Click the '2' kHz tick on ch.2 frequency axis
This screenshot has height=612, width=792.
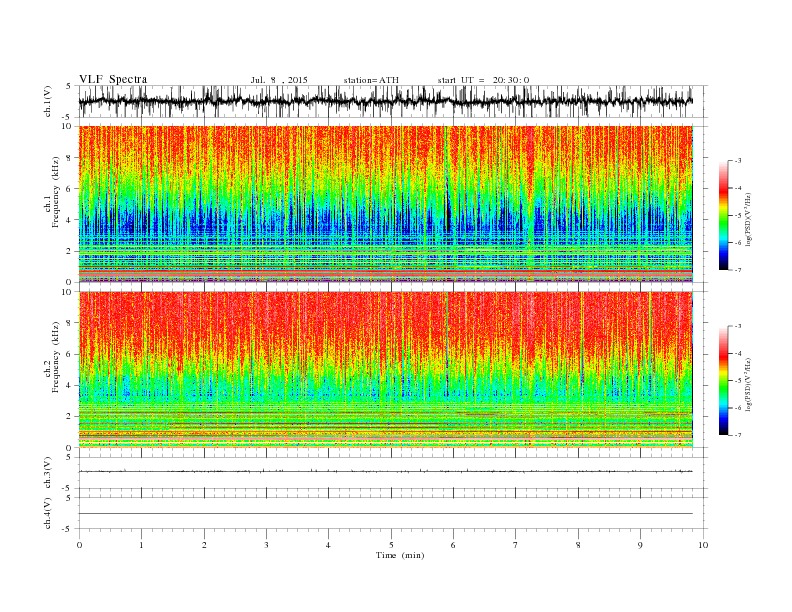(69, 417)
